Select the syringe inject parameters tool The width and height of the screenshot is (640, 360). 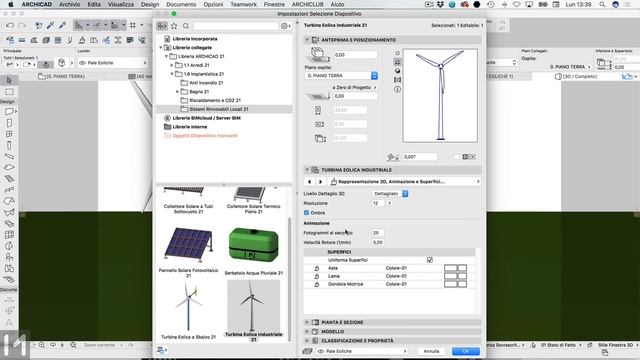62,25
